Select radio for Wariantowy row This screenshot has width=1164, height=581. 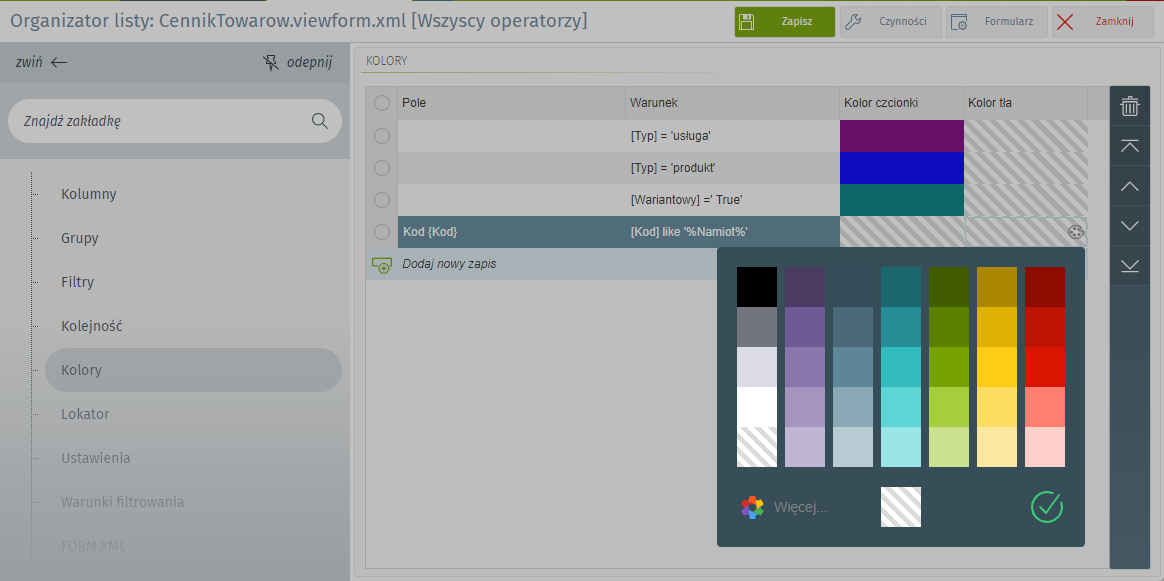(x=381, y=200)
